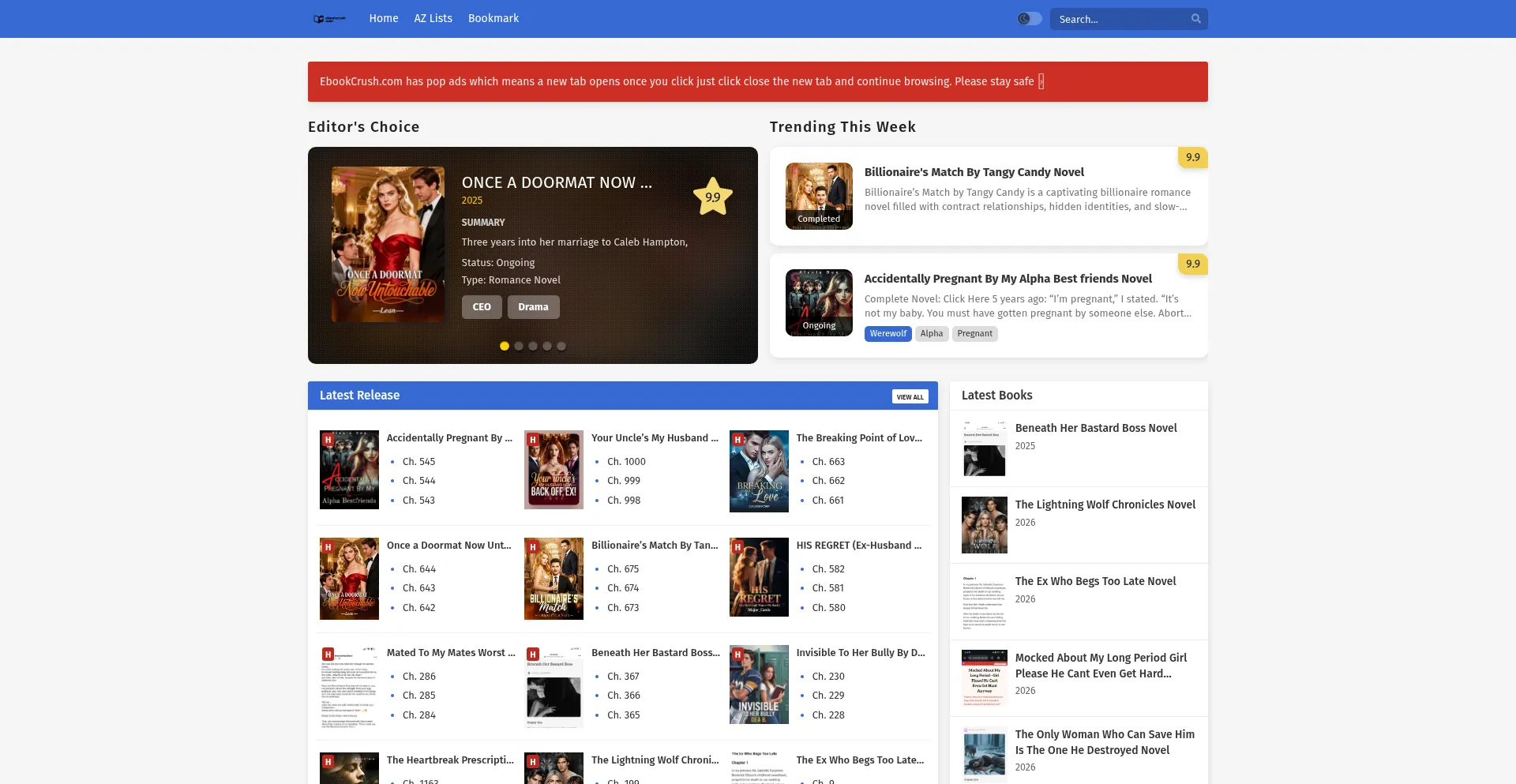Open Once a Doormat featured cover

388,244
